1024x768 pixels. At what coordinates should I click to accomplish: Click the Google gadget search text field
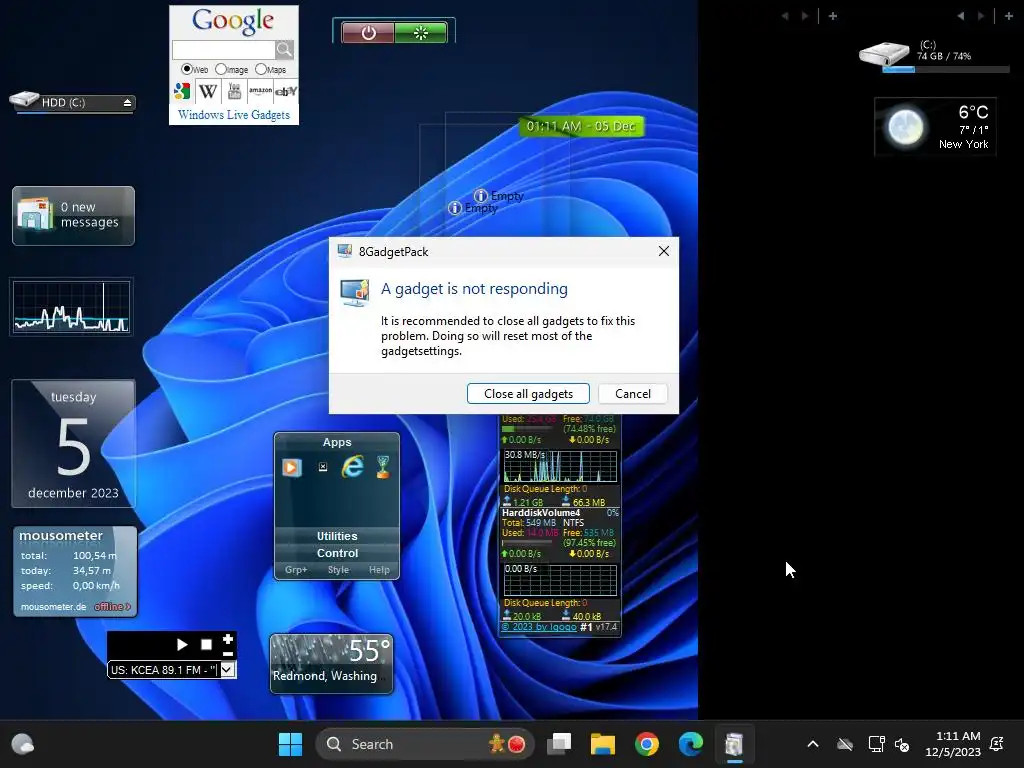pyautogui.click(x=223, y=50)
